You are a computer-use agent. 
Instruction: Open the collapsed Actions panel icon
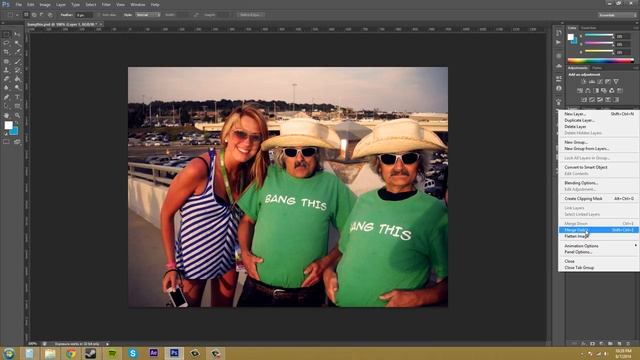[559, 42]
